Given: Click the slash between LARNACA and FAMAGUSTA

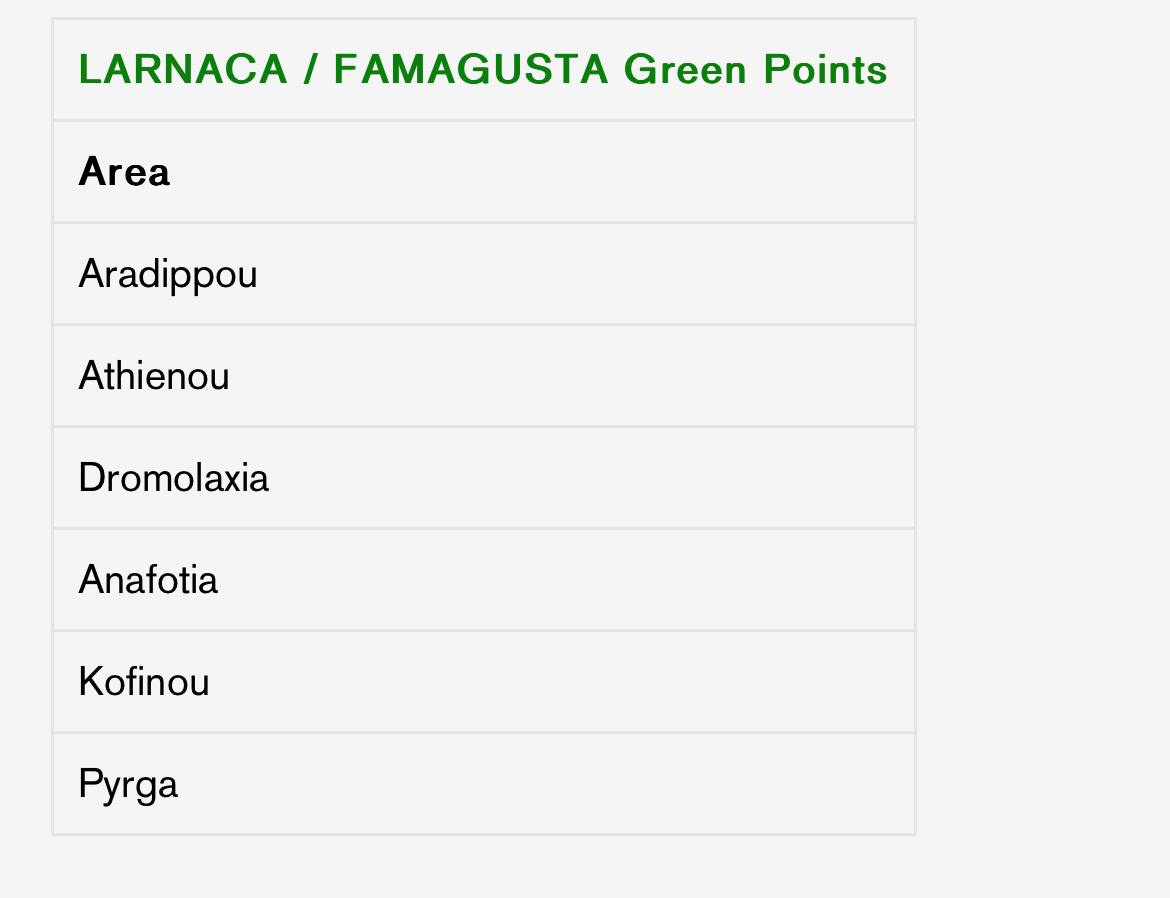Looking at the screenshot, I should pos(311,70).
